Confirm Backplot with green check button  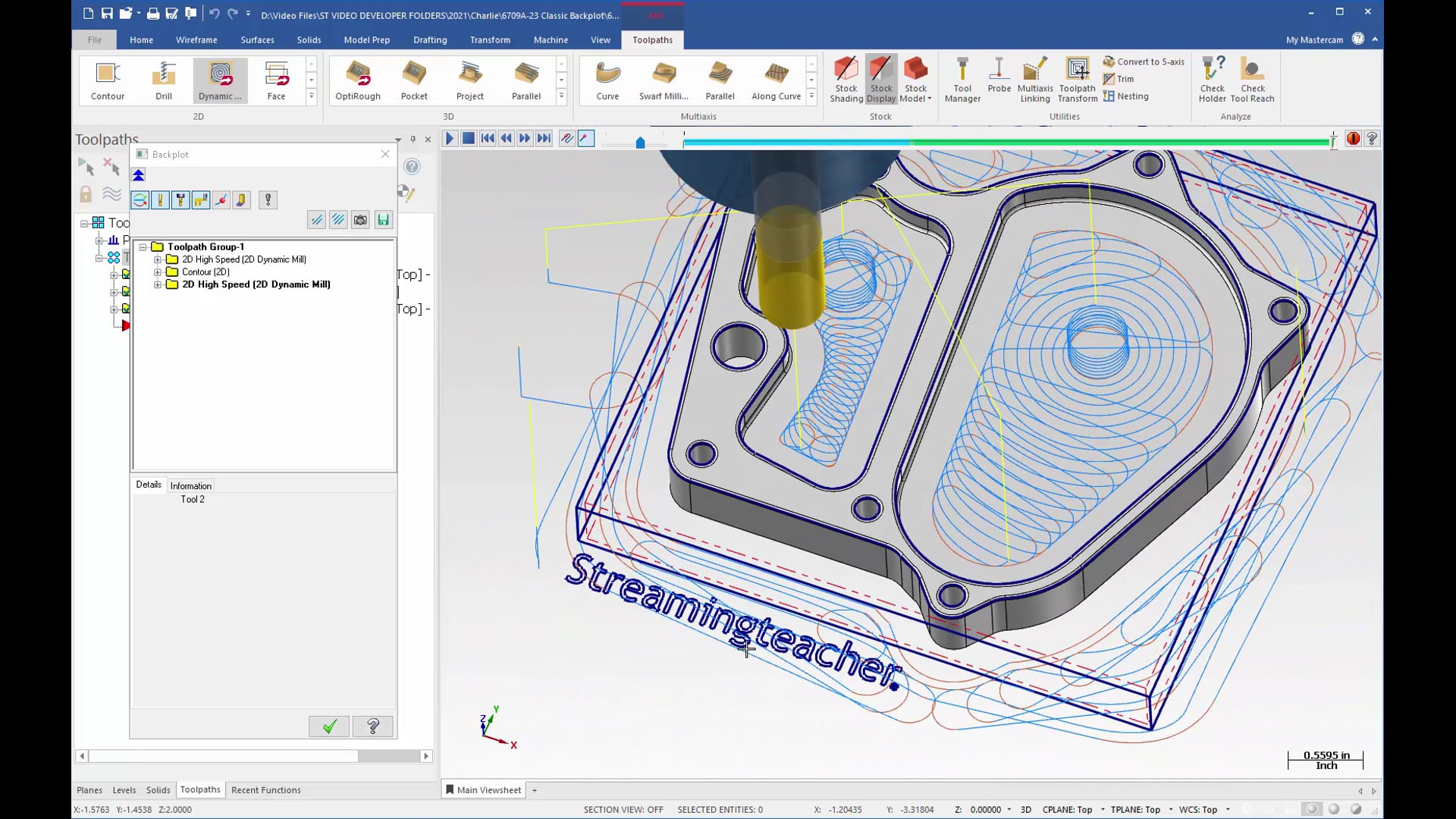pos(329,726)
